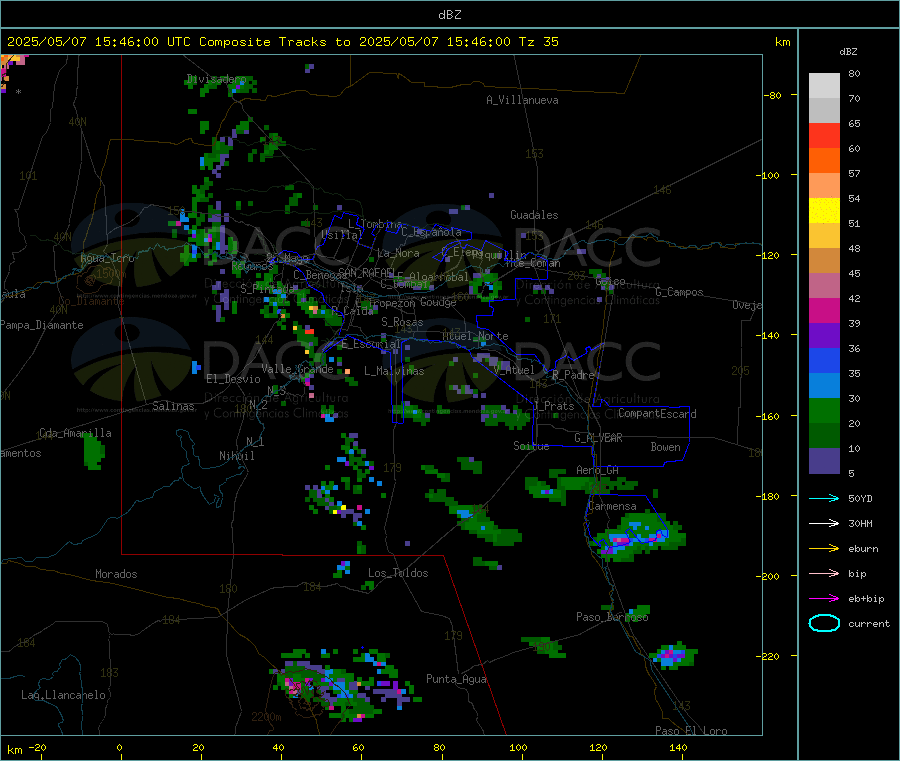Click the Agua_Toro map label
This screenshot has width=900, height=761.
[x=107, y=258]
